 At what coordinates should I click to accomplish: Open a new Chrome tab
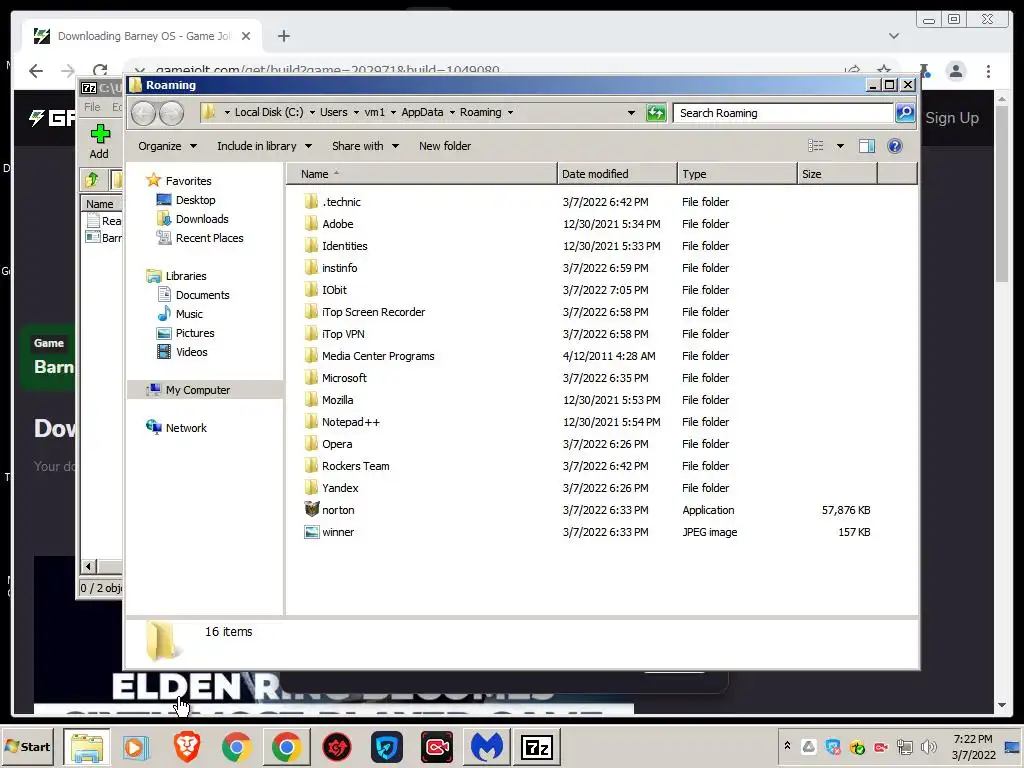(x=283, y=36)
